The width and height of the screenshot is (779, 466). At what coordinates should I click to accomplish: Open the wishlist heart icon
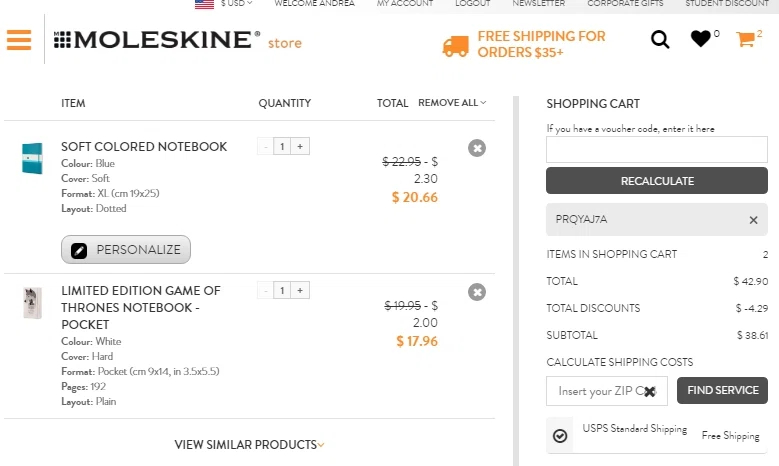pyautogui.click(x=701, y=39)
